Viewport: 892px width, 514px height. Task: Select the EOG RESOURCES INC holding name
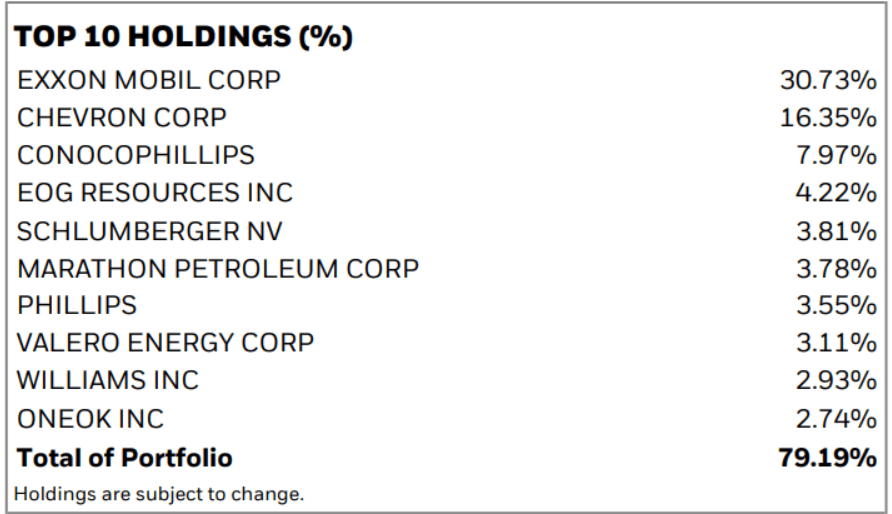click(155, 193)
